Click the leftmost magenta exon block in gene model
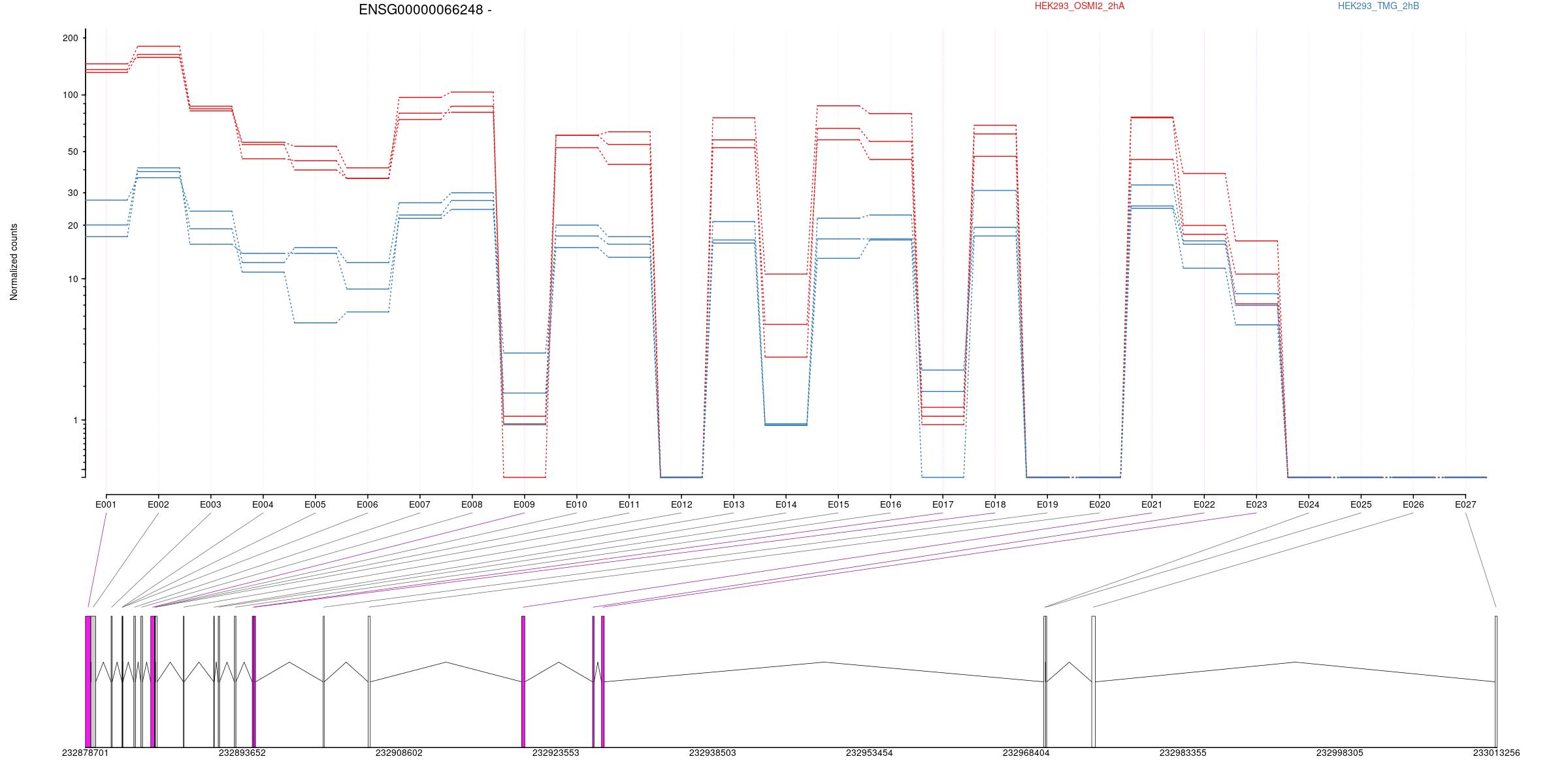 click(88, 681)
